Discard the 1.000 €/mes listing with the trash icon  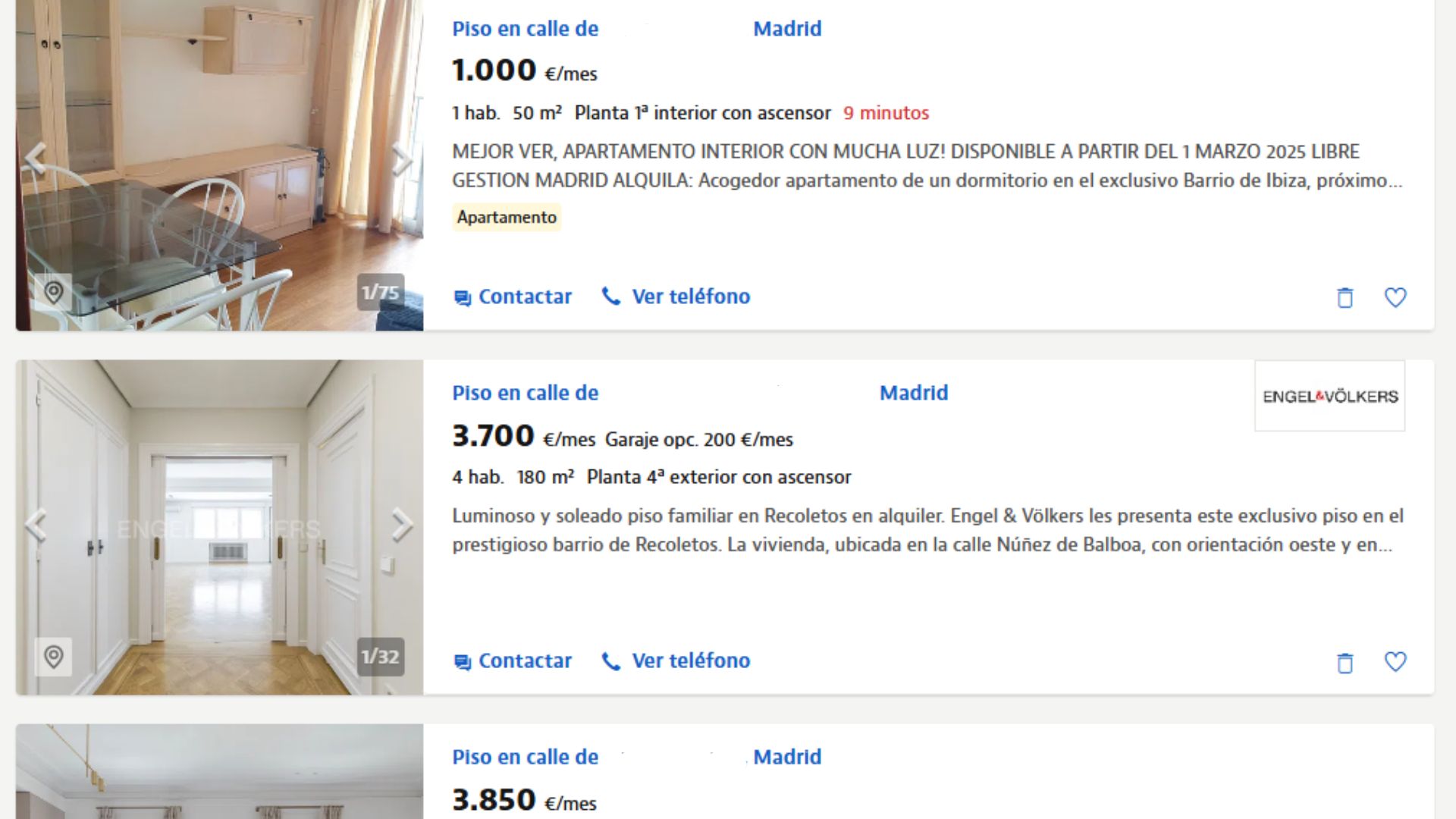[1345, 297]
